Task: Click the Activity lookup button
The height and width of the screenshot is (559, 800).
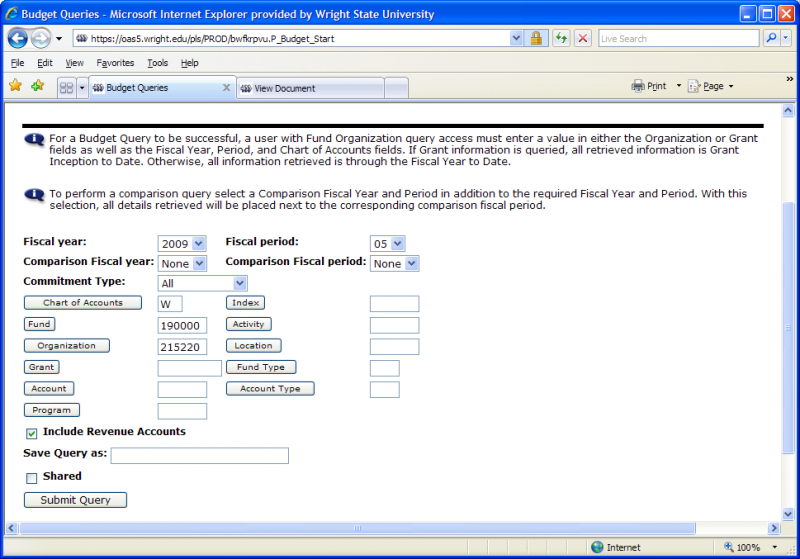Action: 248,324
